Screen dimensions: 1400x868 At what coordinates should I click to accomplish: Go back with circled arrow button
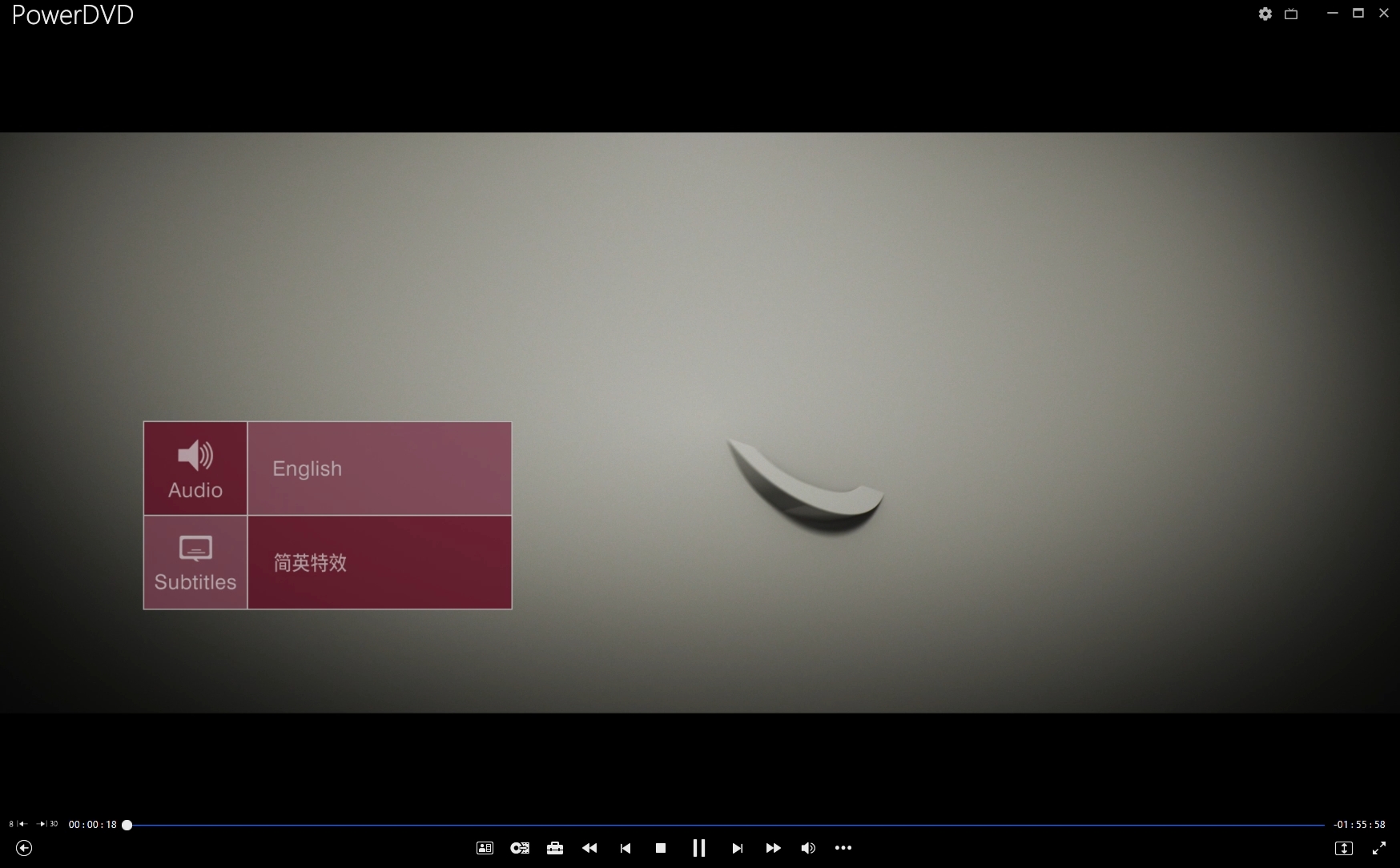[24, 848]
